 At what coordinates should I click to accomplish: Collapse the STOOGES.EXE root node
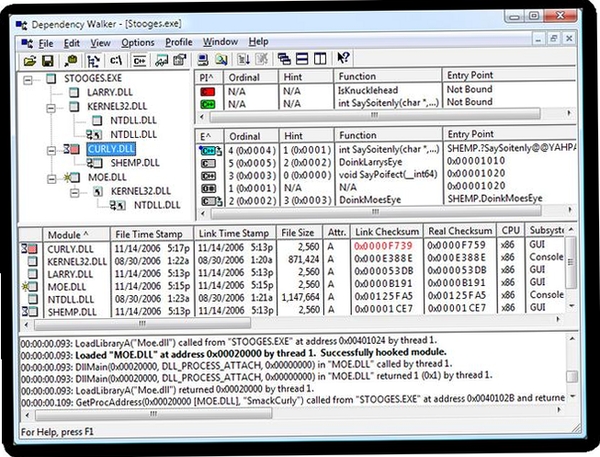coord(28,80)
